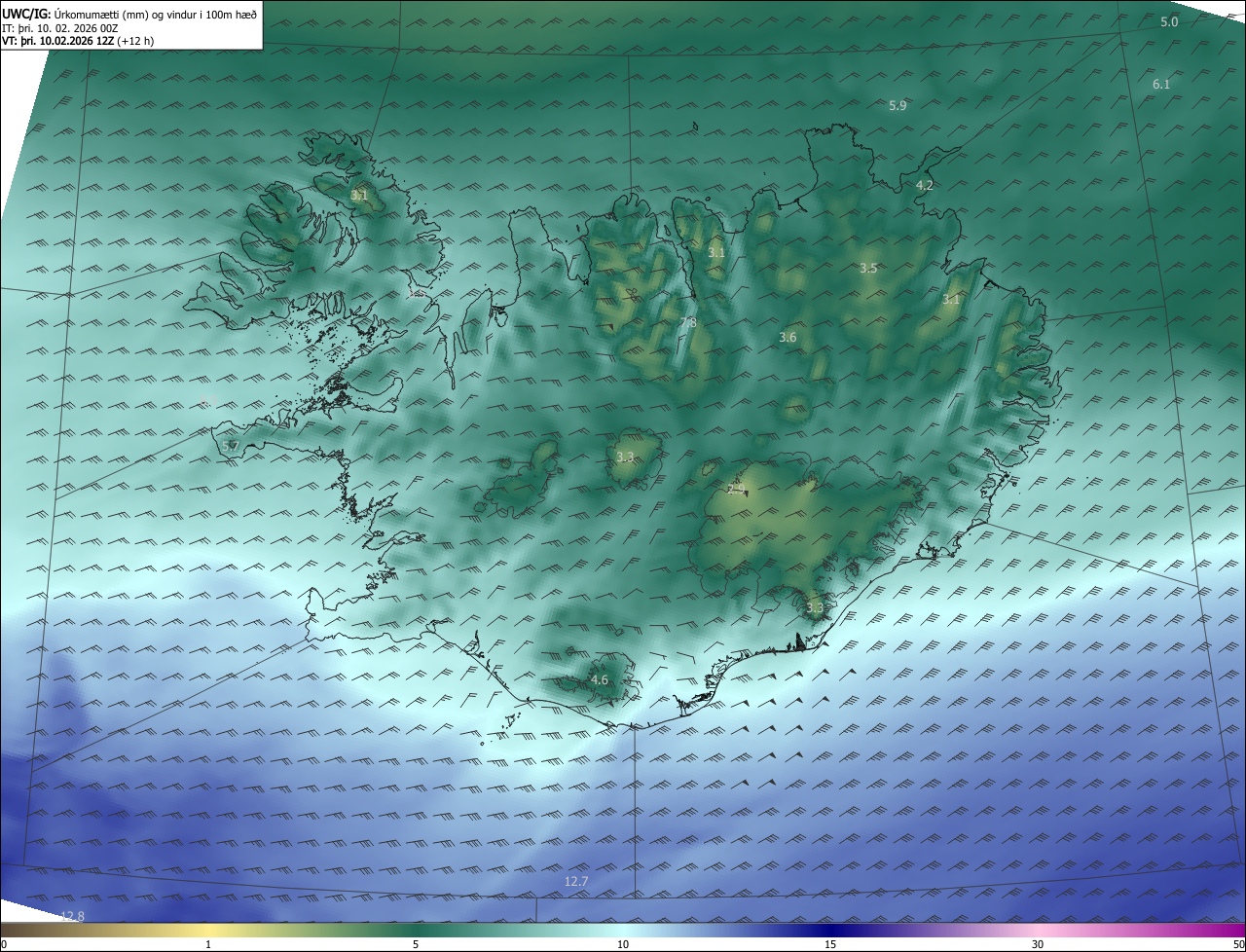Image resolution: width=1246 pixels, height=952 pixels.
Task: Click the 5.9 value label
Action: (x=898, y=105)
